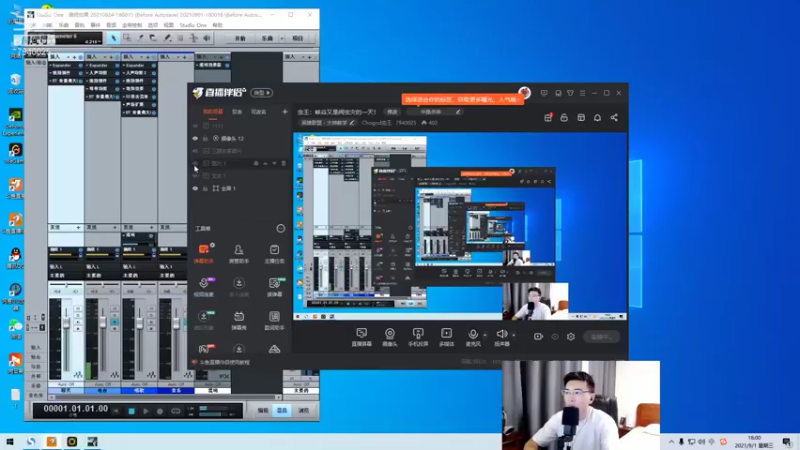Select the Listen speaker tool in Studio One
800x450 pixels.
(x=207, y=38)
